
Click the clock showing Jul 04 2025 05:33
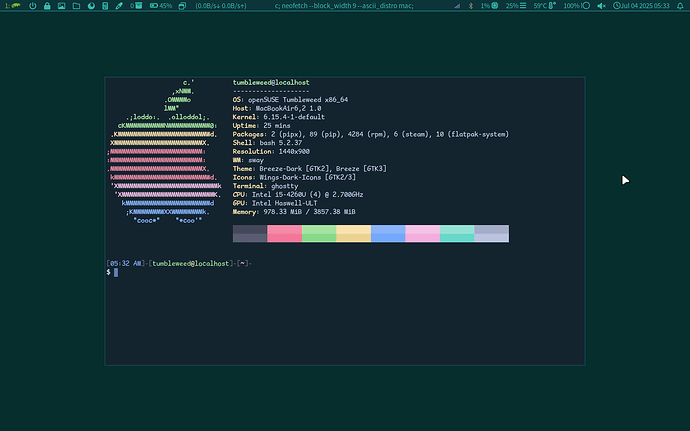click(641, 6)
